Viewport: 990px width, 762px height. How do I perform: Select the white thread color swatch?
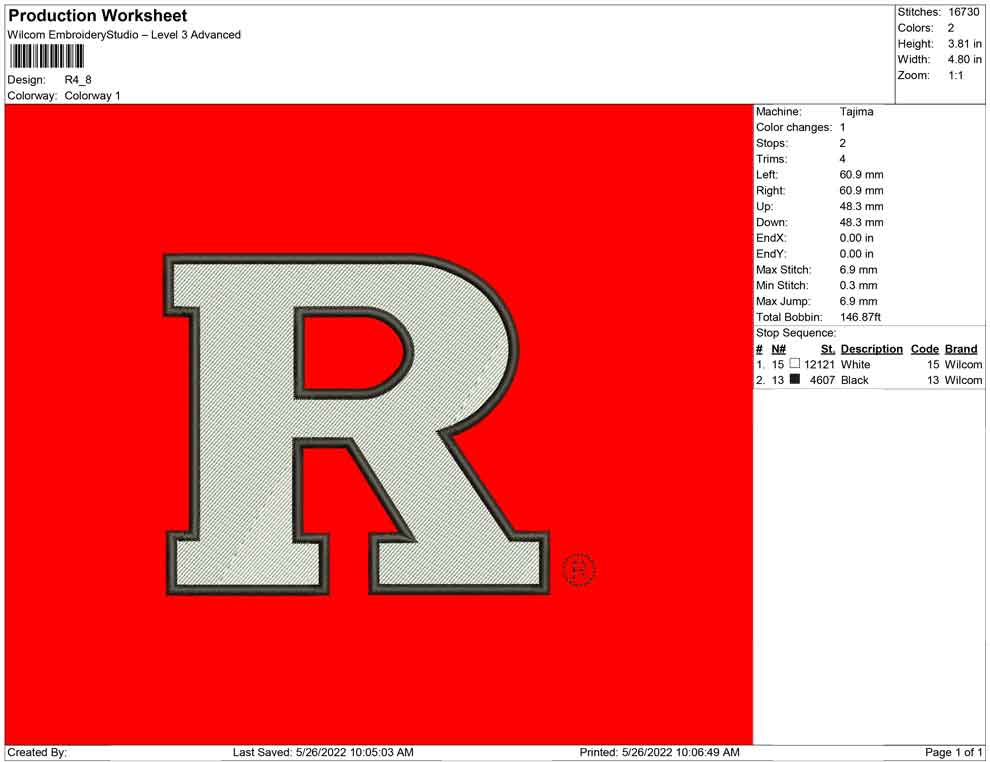pos(795,365)
